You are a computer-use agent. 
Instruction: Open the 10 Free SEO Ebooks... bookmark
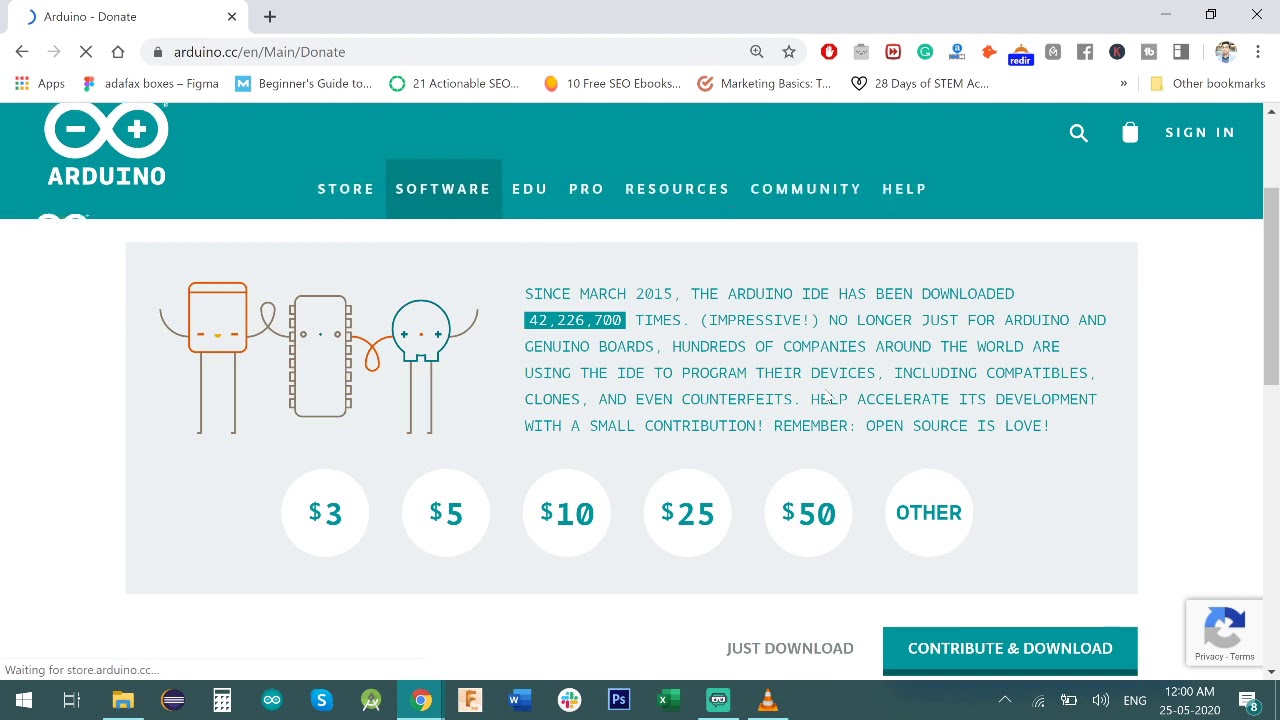tap(612, 84)
